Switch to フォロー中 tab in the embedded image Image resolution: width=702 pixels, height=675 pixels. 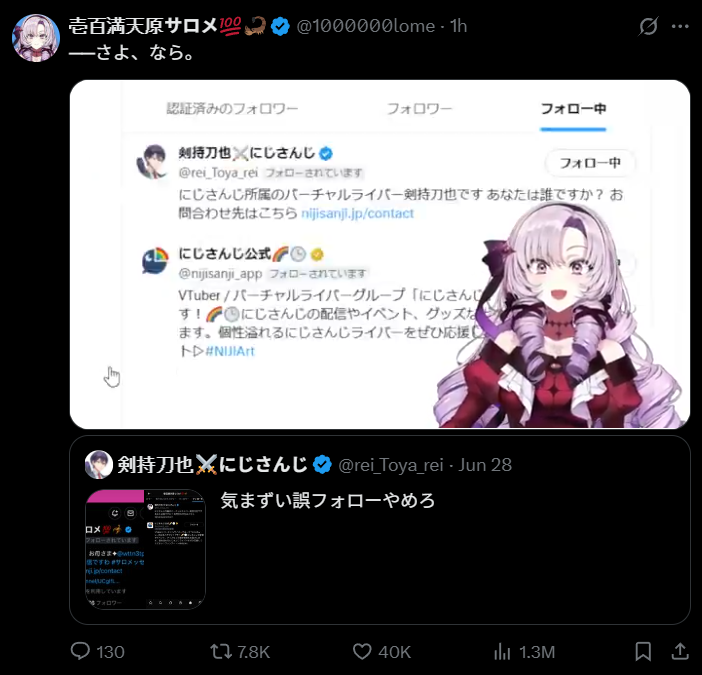click(x=573, y=109)
